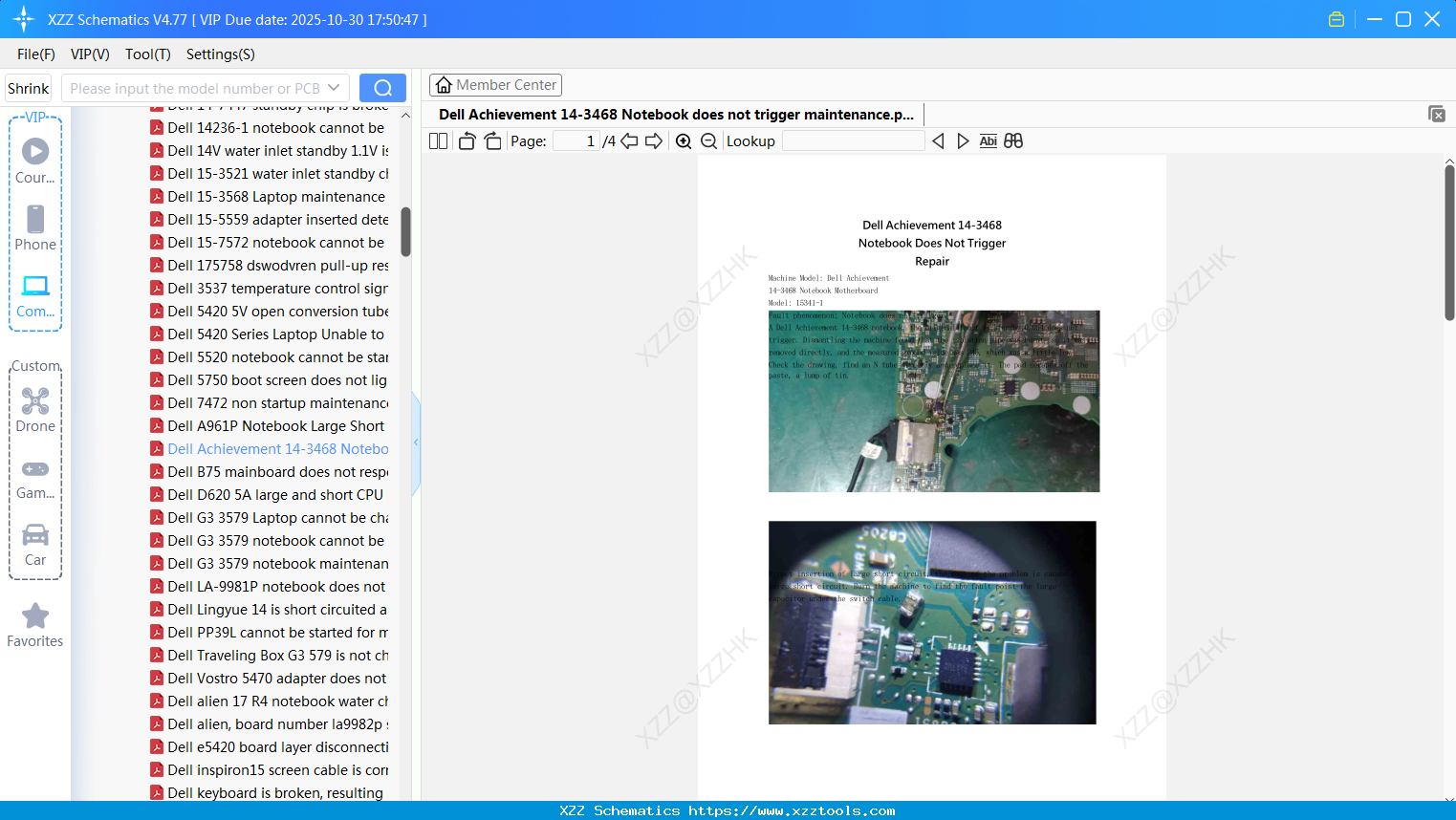Zoom in on the document

click(x=684, y=141)
